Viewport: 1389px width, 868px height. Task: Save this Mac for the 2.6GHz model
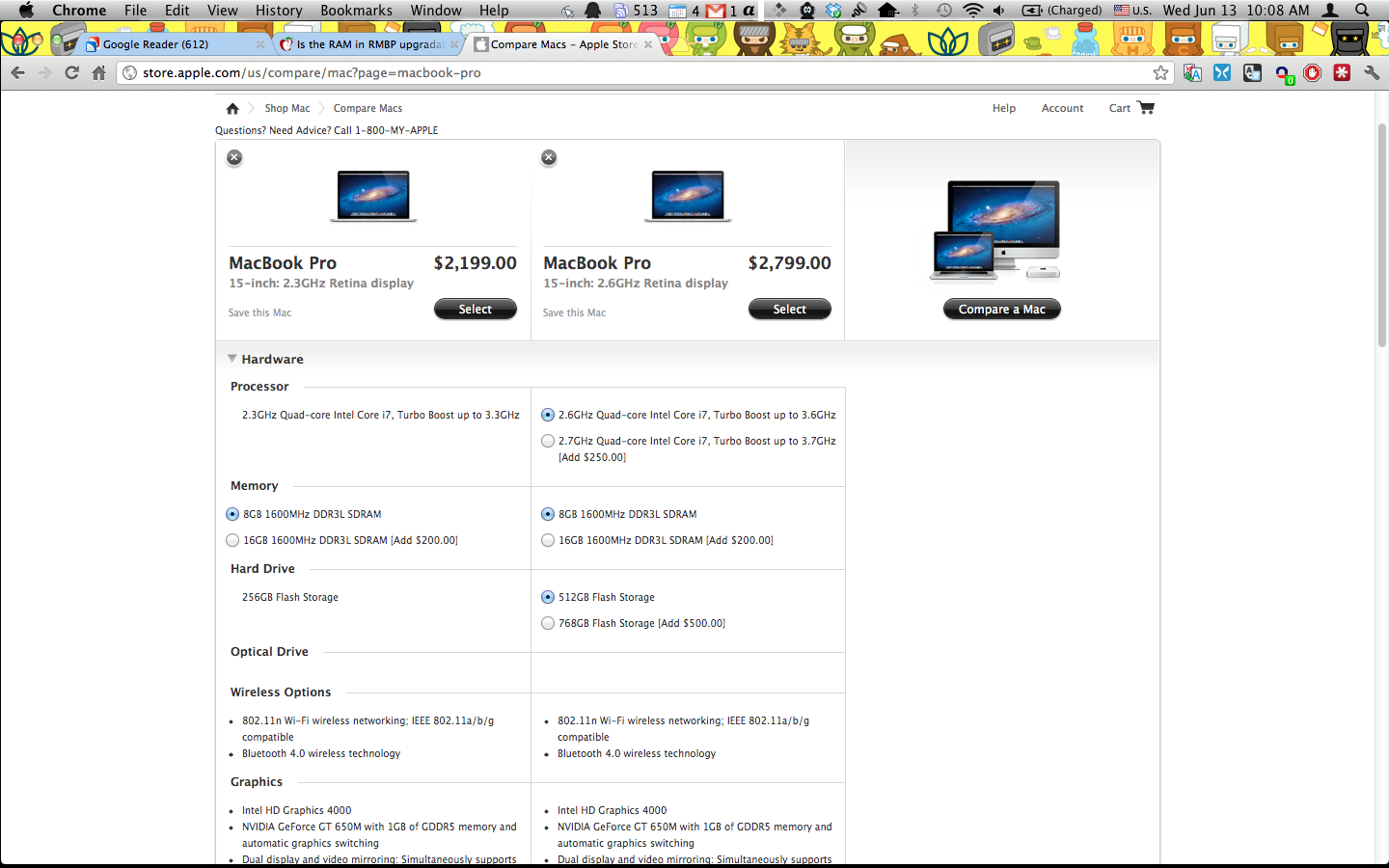pos(574,312)
